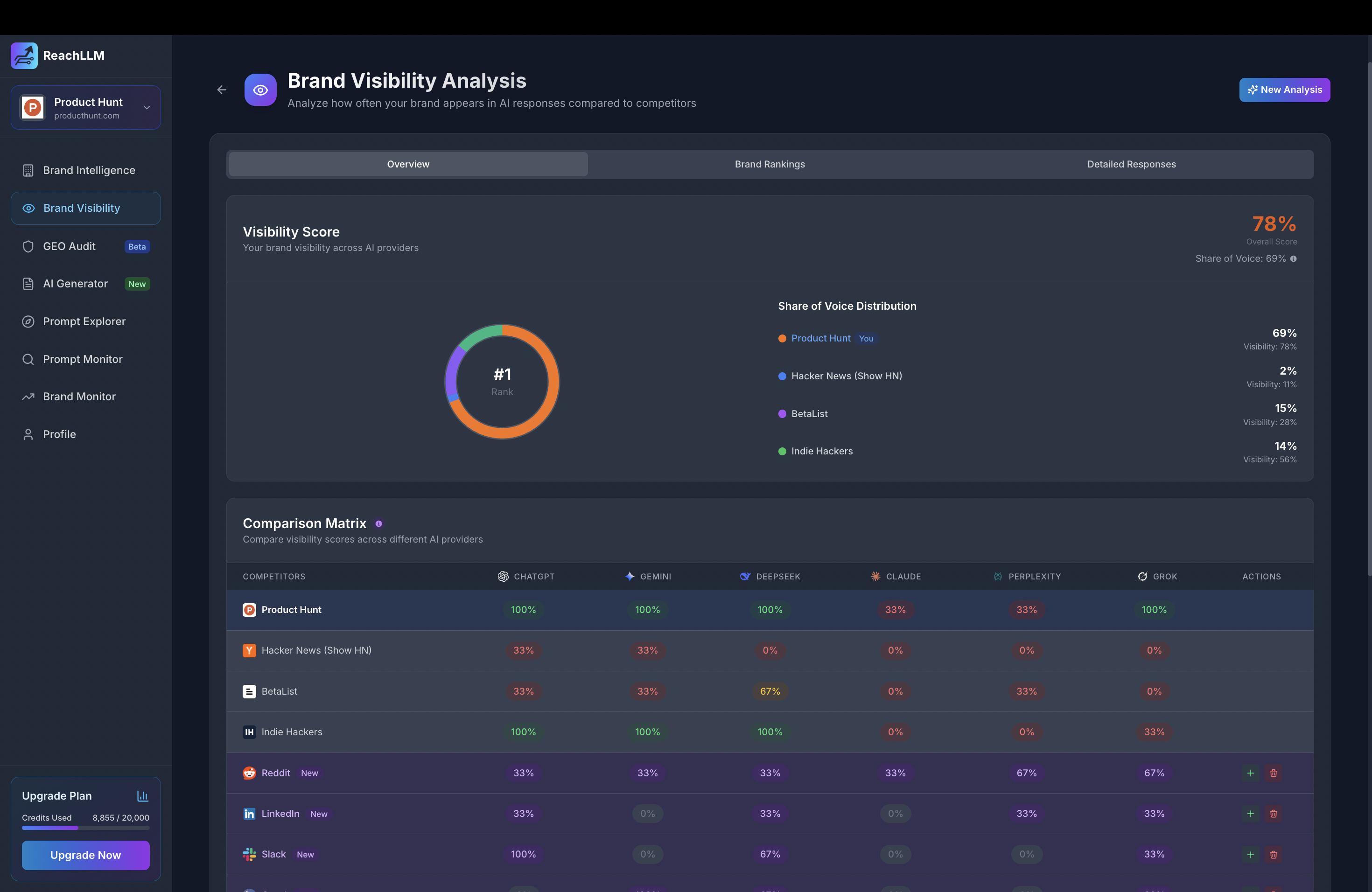Open Prompt Explorer in sidebar
Screen dimensions: 1372x892
(86, 321)
